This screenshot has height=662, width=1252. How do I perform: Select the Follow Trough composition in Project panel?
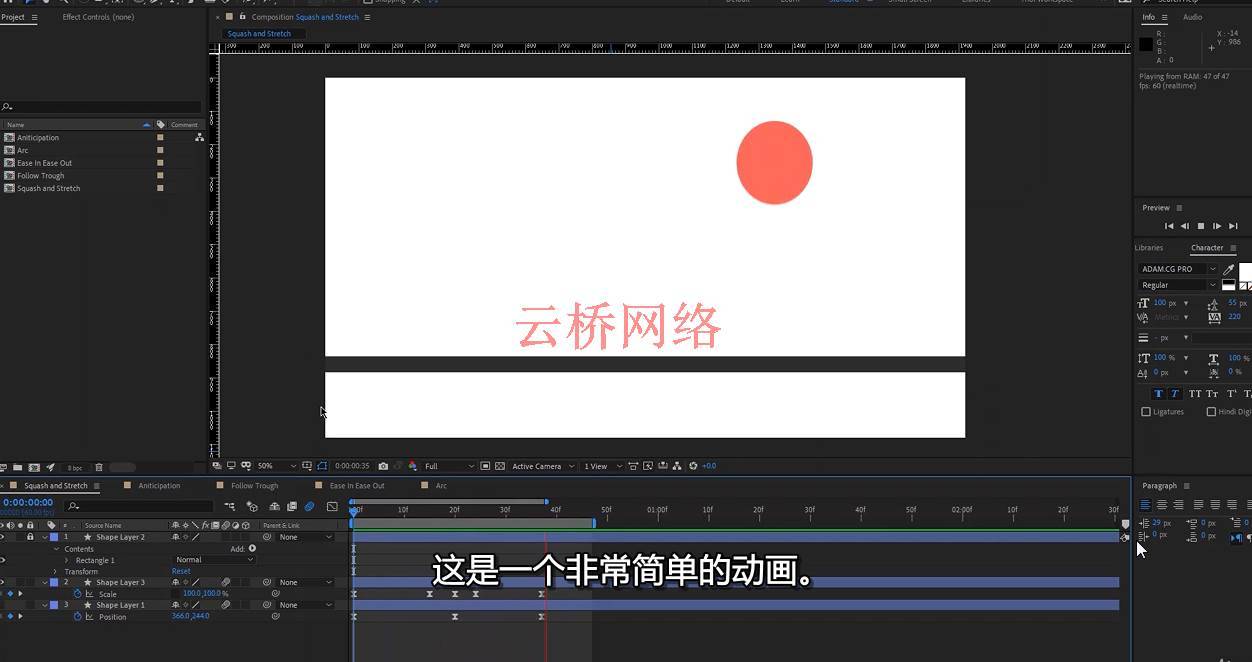click(x=41, y=176)
